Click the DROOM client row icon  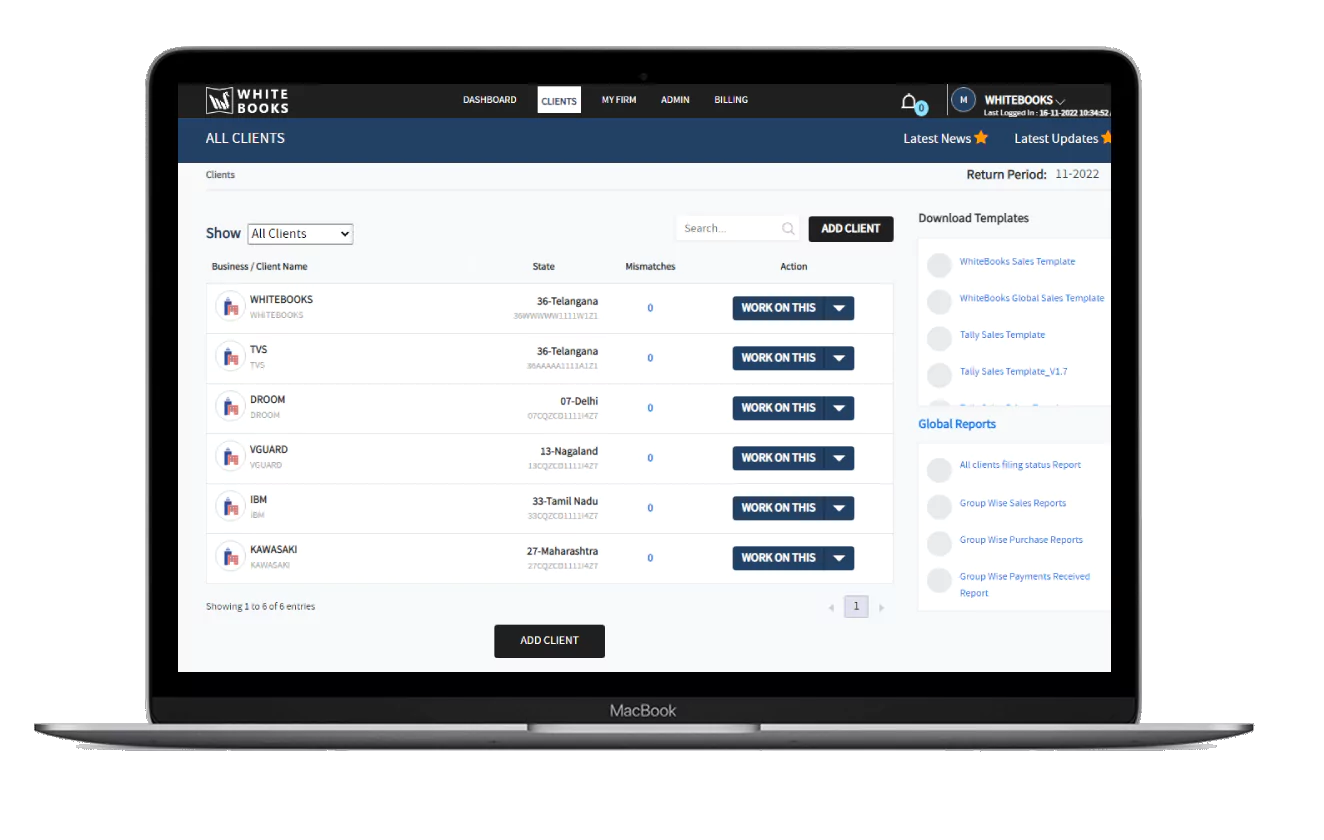[230, 407]
